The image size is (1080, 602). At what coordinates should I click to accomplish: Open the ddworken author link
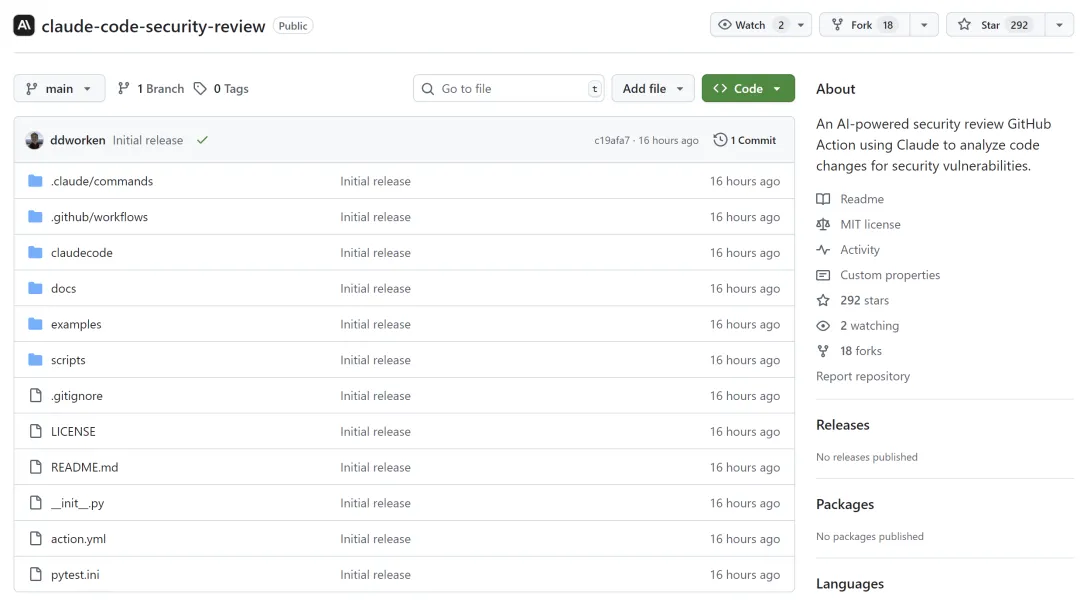(x=78, y=140)
